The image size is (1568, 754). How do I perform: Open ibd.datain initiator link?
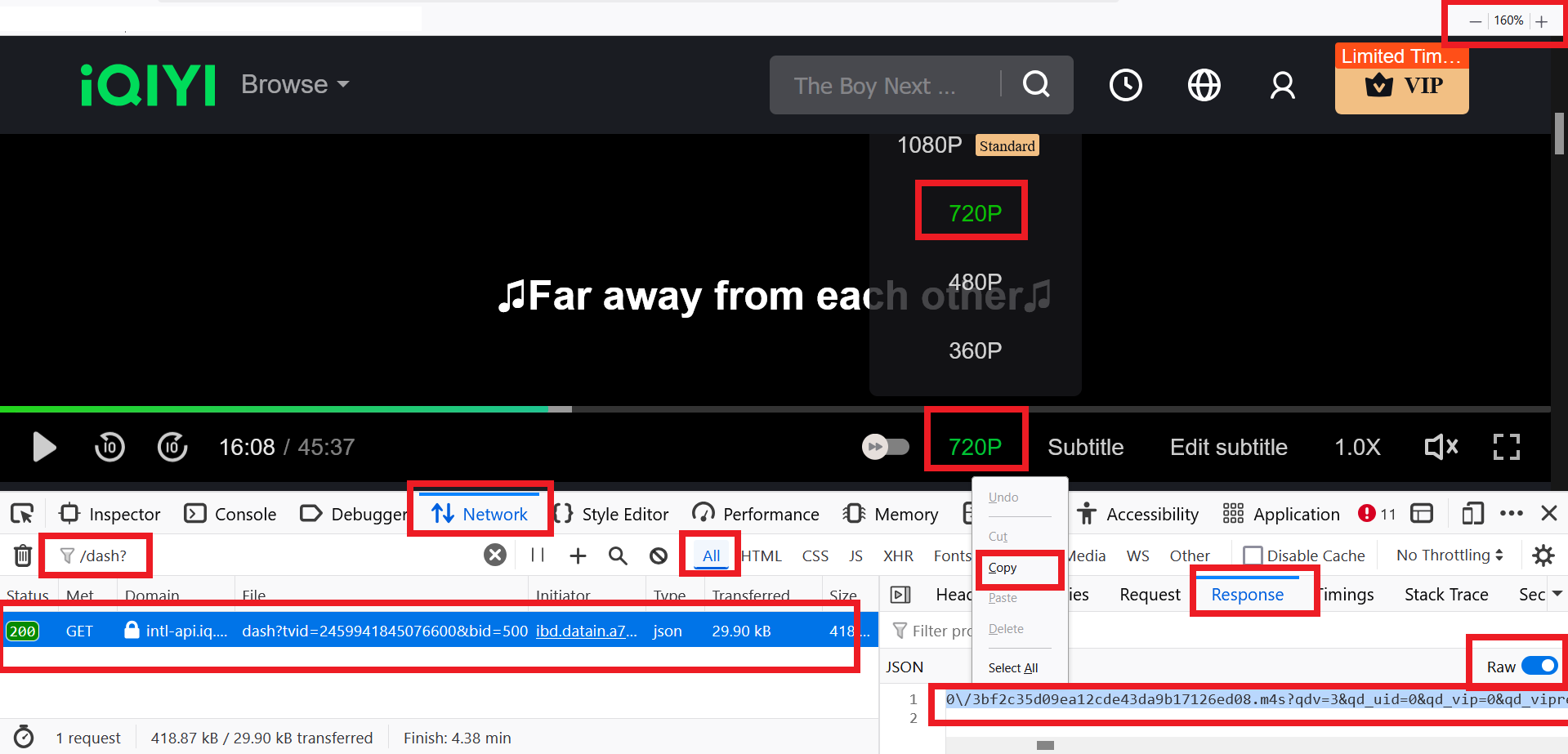(x=587, y=631)
